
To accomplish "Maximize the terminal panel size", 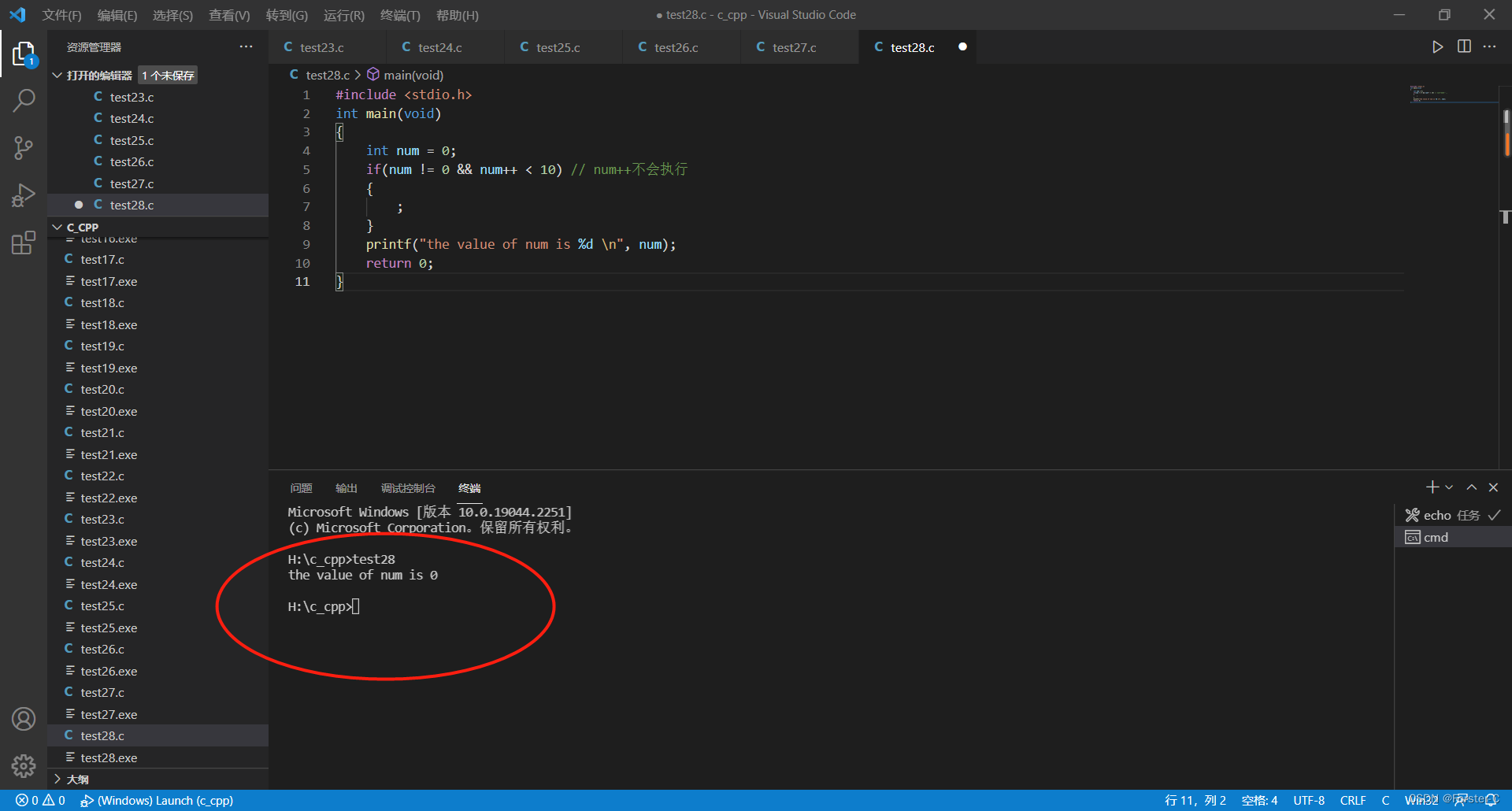I will pos(1471,487).
